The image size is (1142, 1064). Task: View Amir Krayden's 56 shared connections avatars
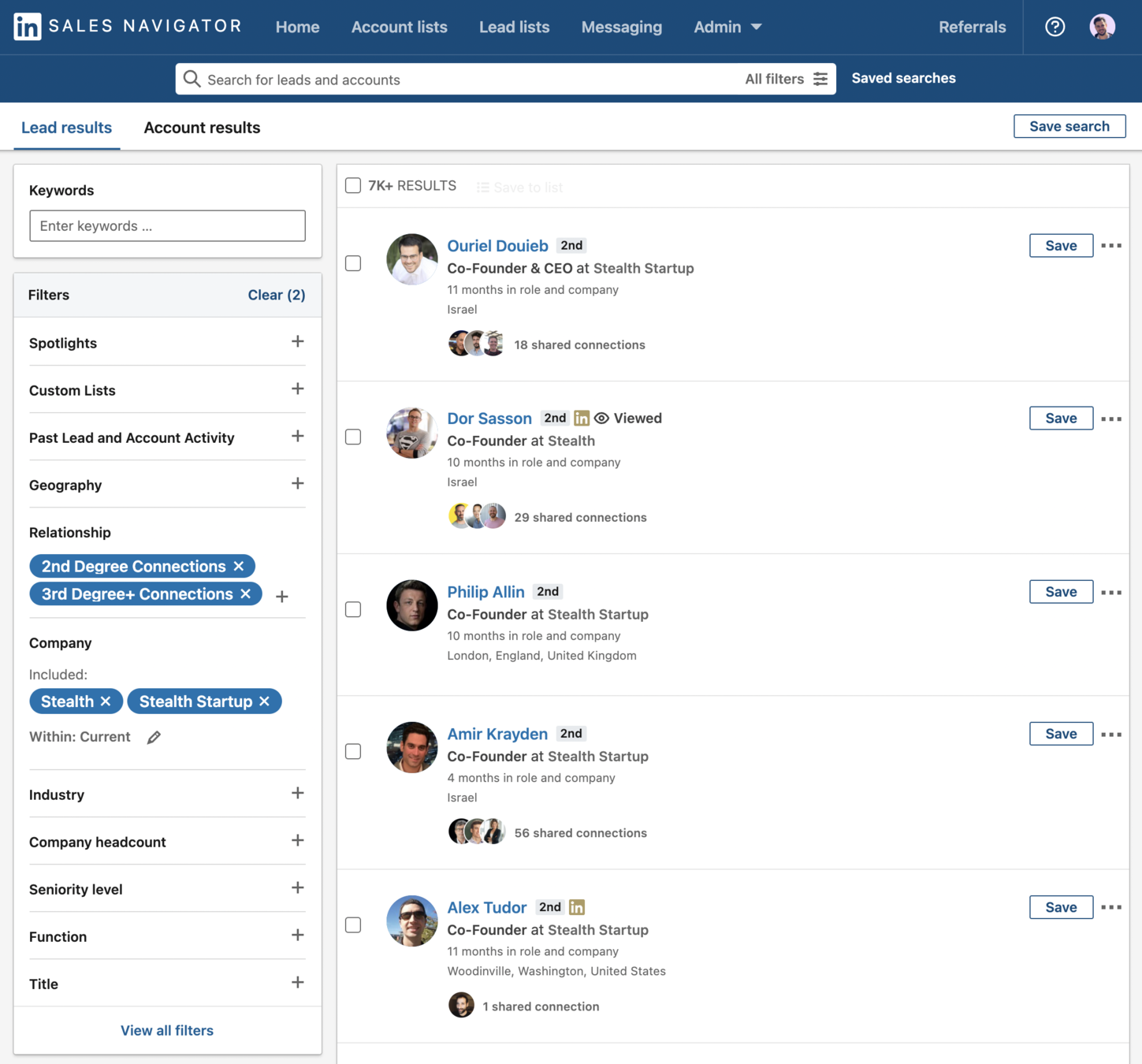click(477, 831)
